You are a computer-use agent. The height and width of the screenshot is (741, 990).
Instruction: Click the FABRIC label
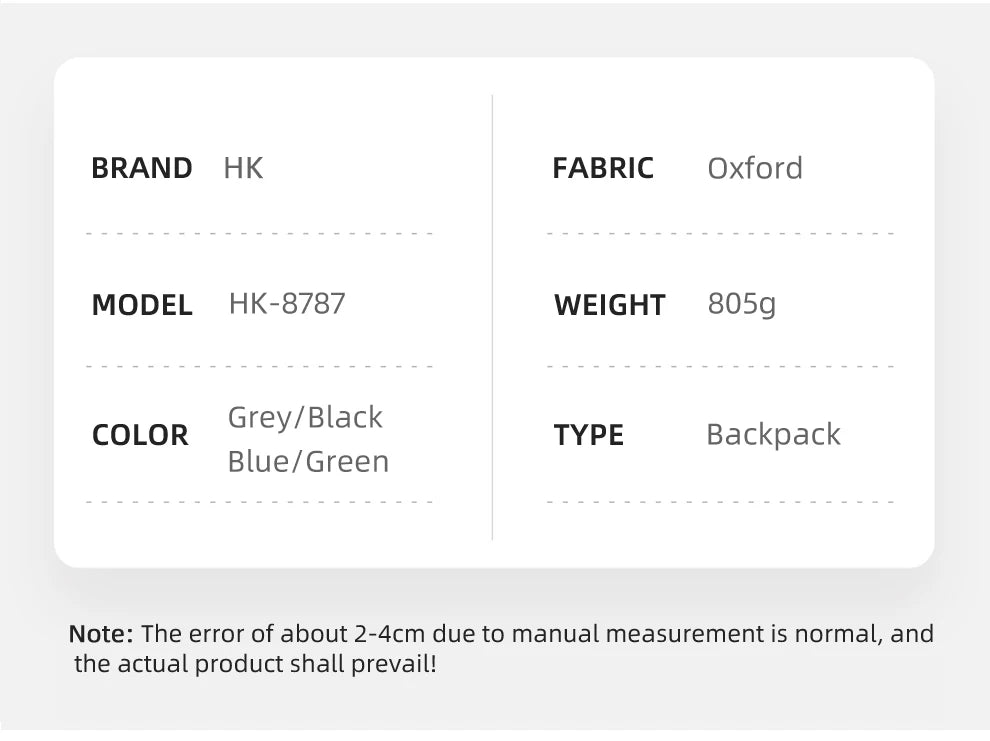(x=603, y=168)
